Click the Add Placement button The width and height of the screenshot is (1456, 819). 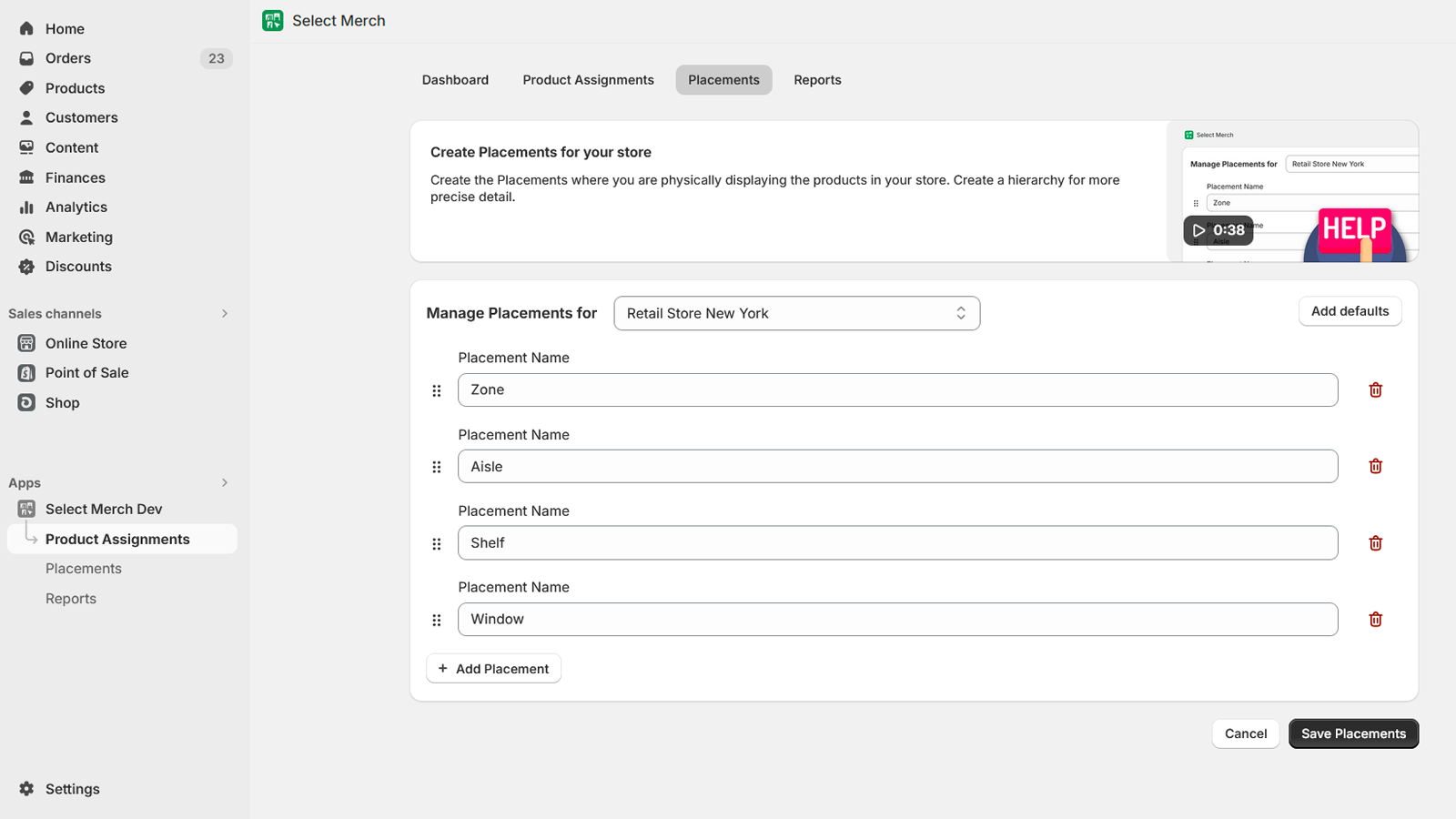[493, 668]
